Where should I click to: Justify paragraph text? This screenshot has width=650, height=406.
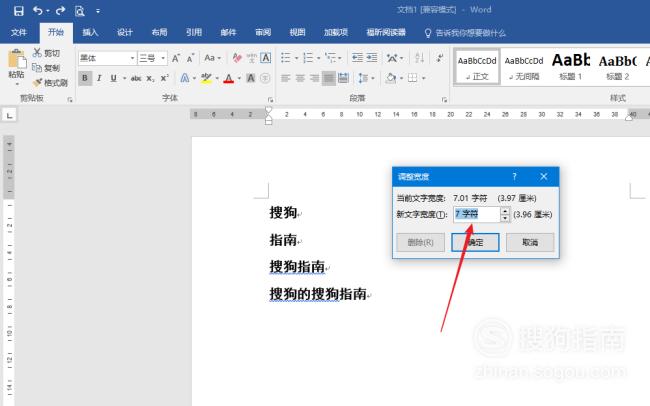(x=329, y=78)
